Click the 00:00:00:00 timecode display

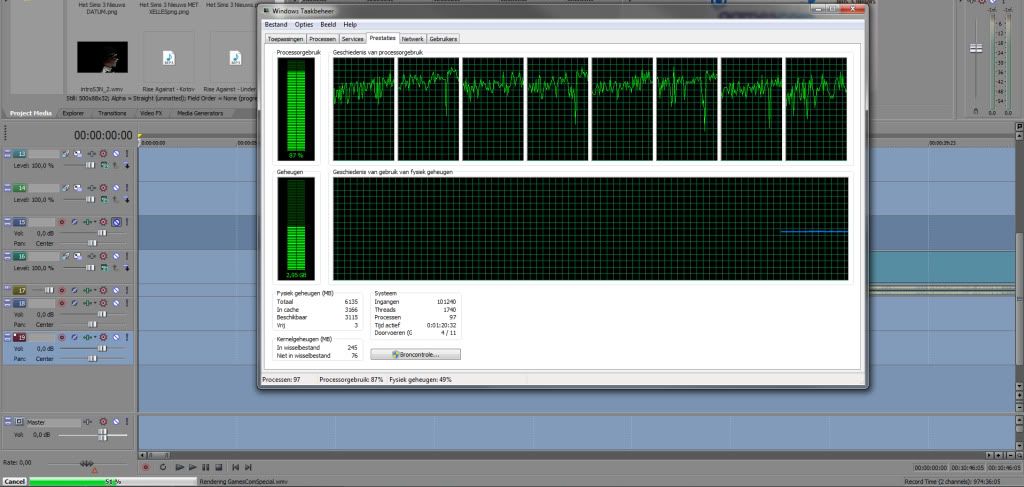(103, 136)
